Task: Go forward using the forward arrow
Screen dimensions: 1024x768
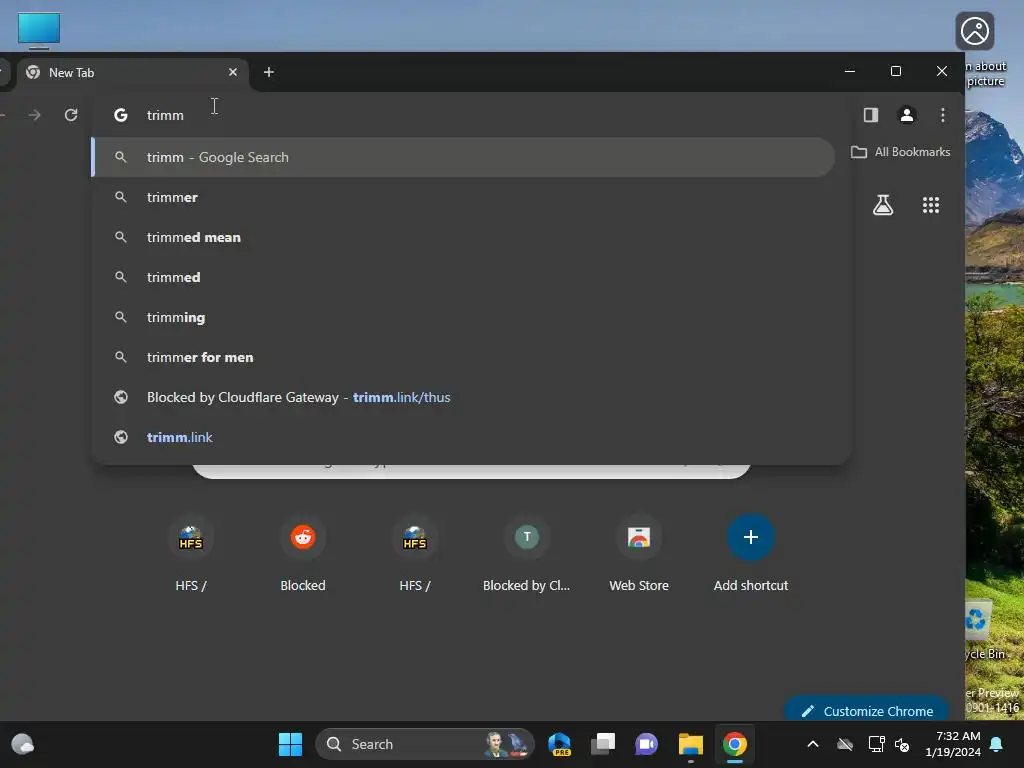Action: pos(35,115)
